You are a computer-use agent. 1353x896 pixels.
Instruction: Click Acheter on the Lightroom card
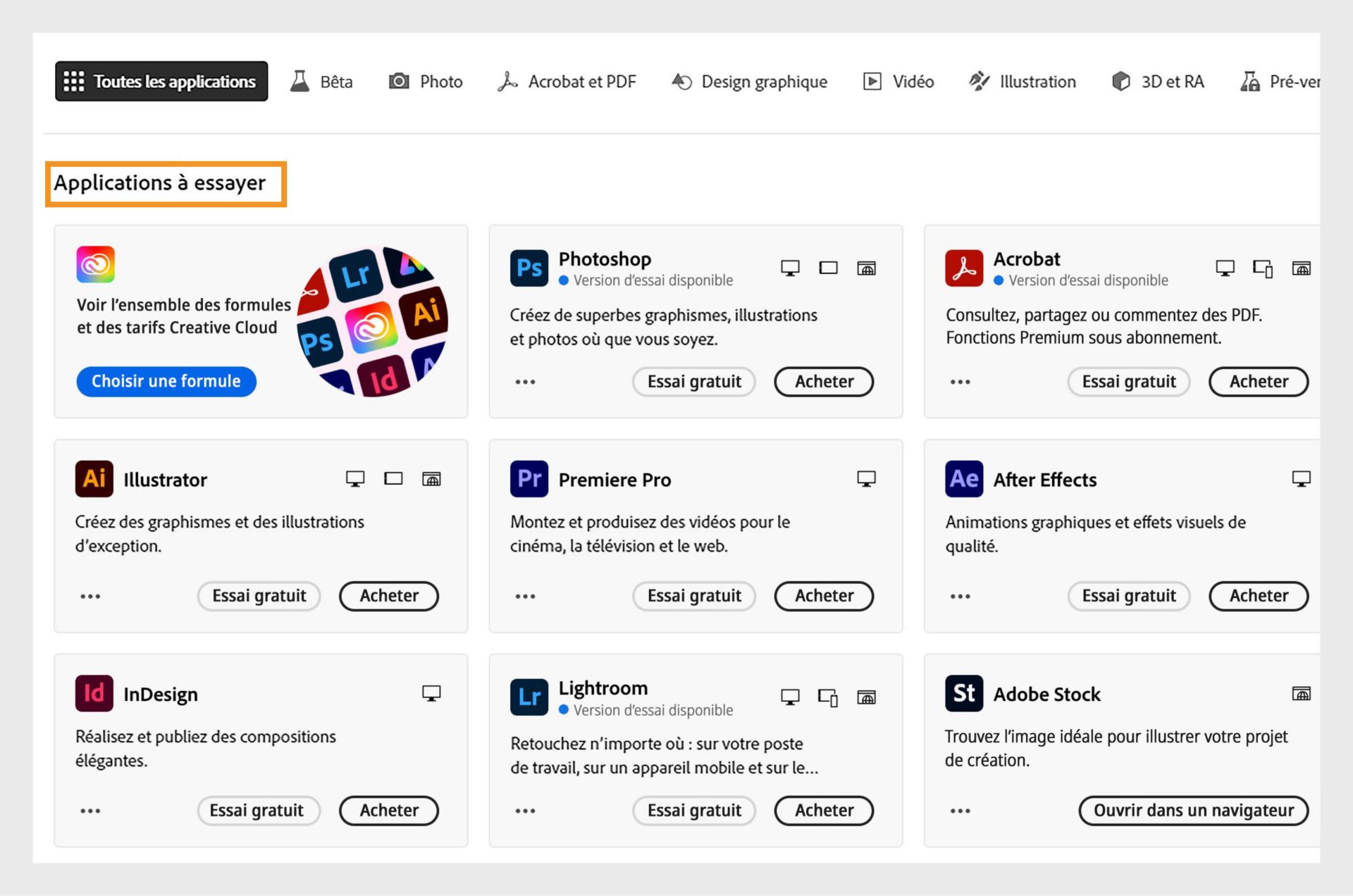point(824,811)
